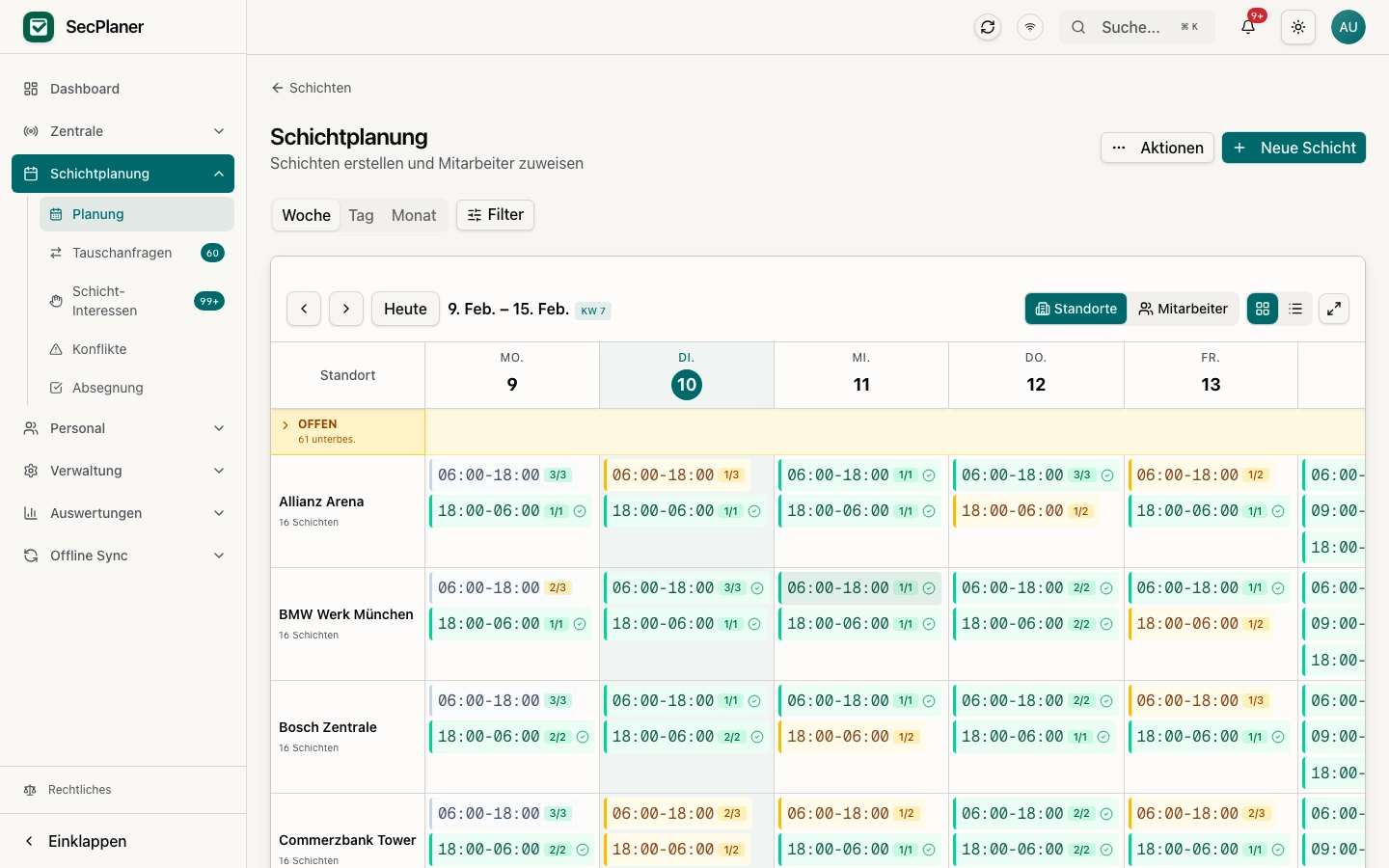Open the fullscreen expand icon on the planner
The image size is (1389, 868).
(x=1334, y=309)
